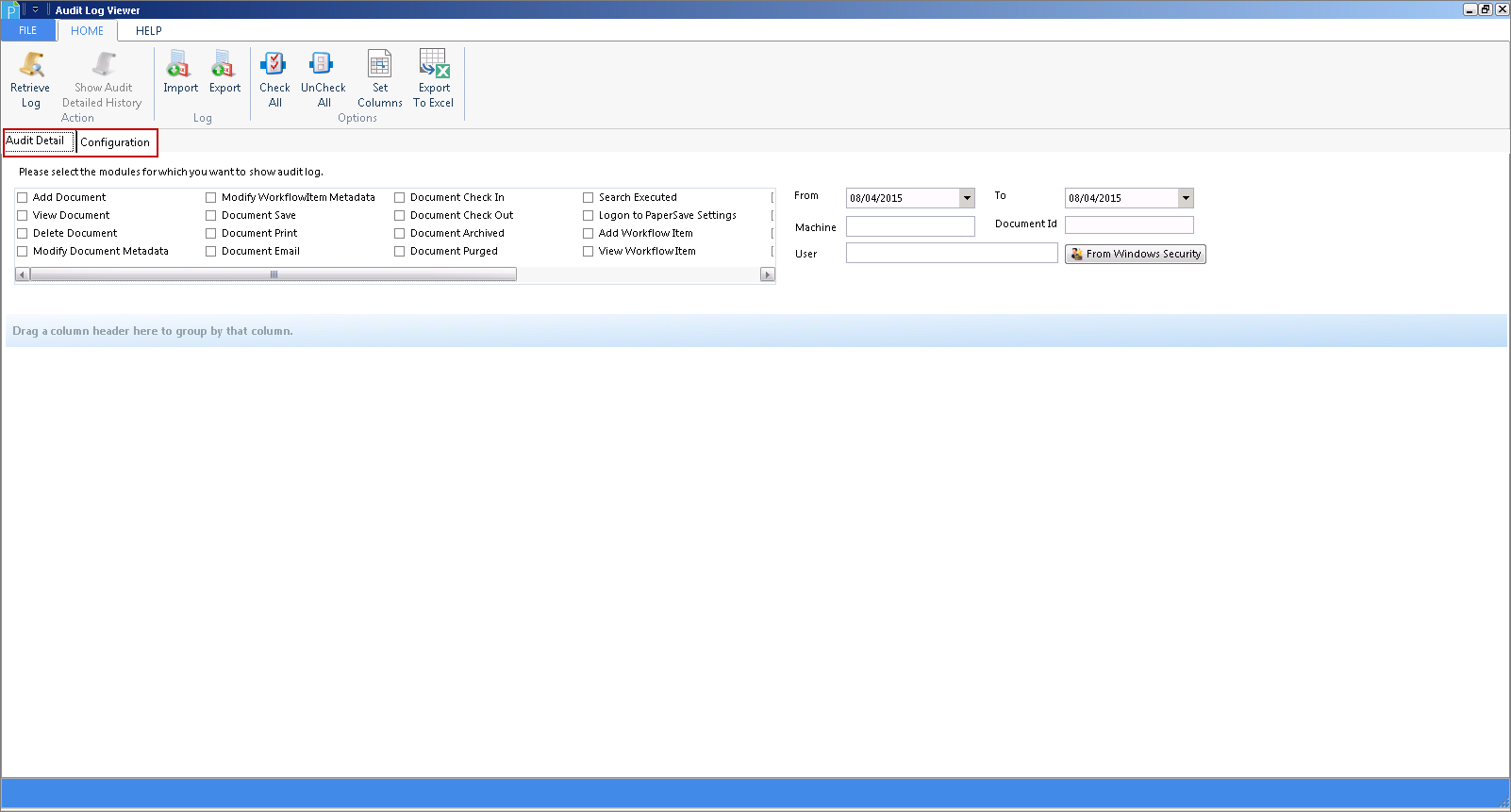
Task: Click the modules list horizontal scrollbar thumb
Action: coord(274,274)
